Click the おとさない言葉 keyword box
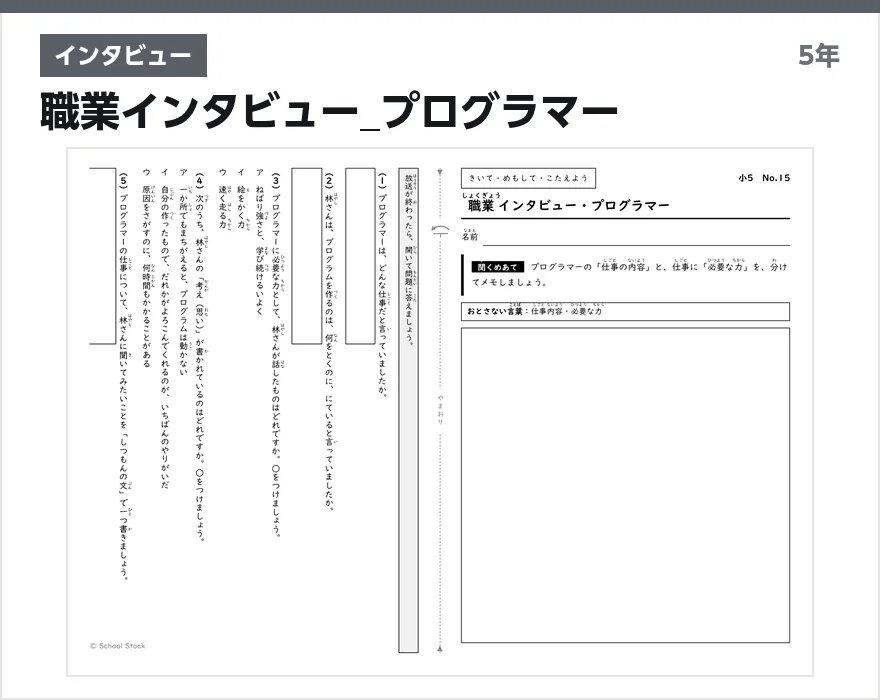This screenshot has height=700, width=880. [625, 312]
